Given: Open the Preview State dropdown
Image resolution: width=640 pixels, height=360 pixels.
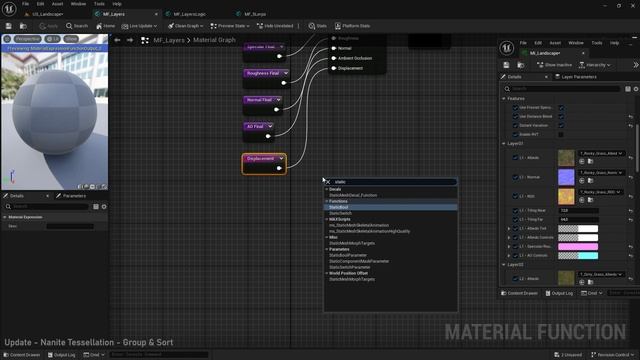Looking at the screenshot, I should point(230,26).
